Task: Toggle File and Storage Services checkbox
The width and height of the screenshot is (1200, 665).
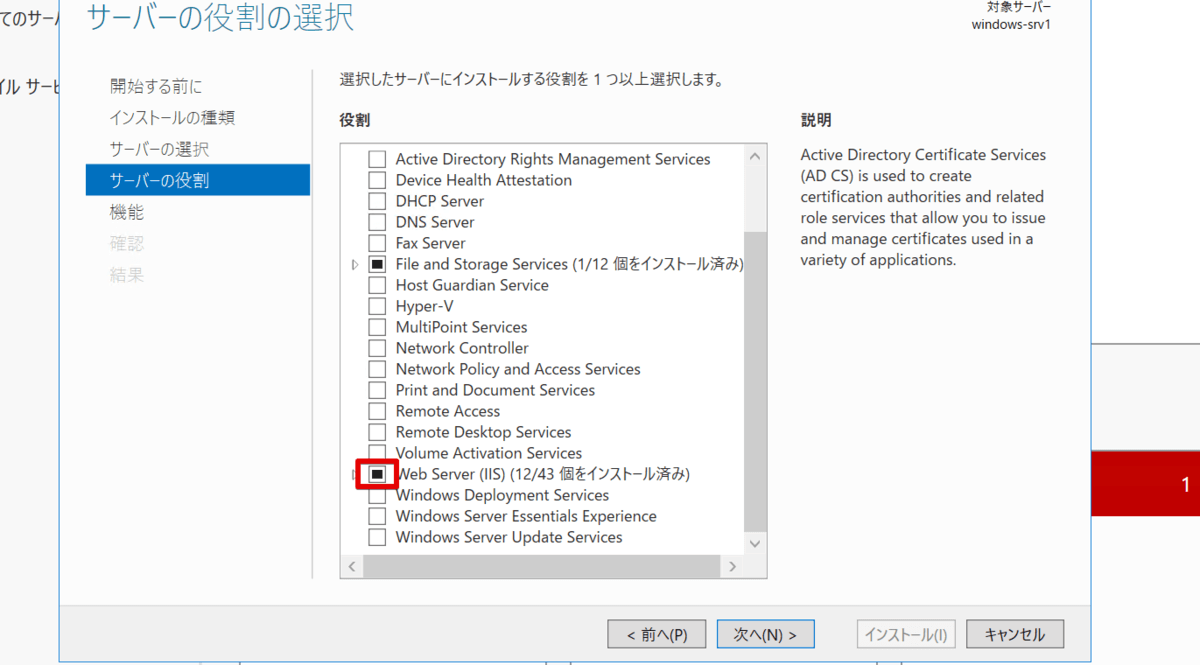Action: point(377,264)
